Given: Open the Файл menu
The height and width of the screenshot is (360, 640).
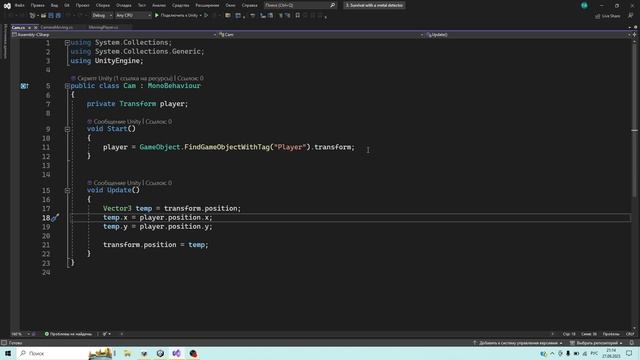Looking at the screenshot, I should click(19, 5).
